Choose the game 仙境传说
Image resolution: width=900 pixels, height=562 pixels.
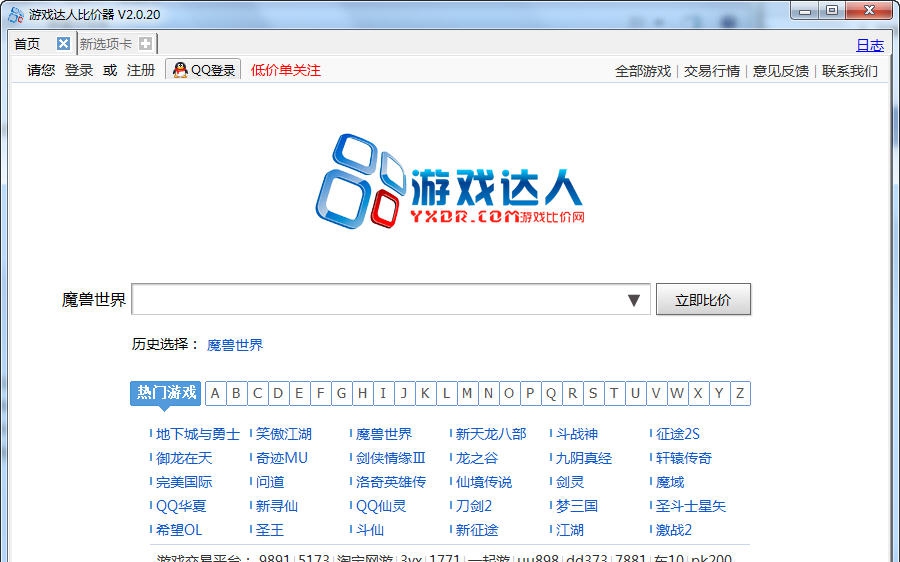[484, 482]
